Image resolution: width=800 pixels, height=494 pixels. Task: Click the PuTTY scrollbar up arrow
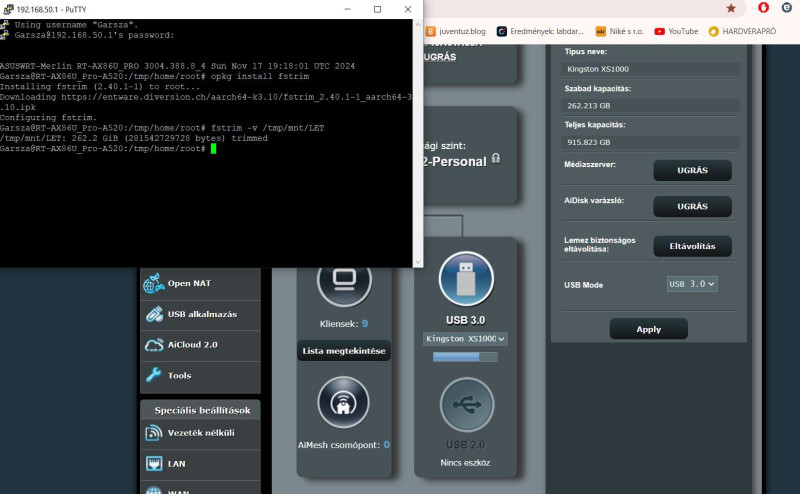[418, 24]
